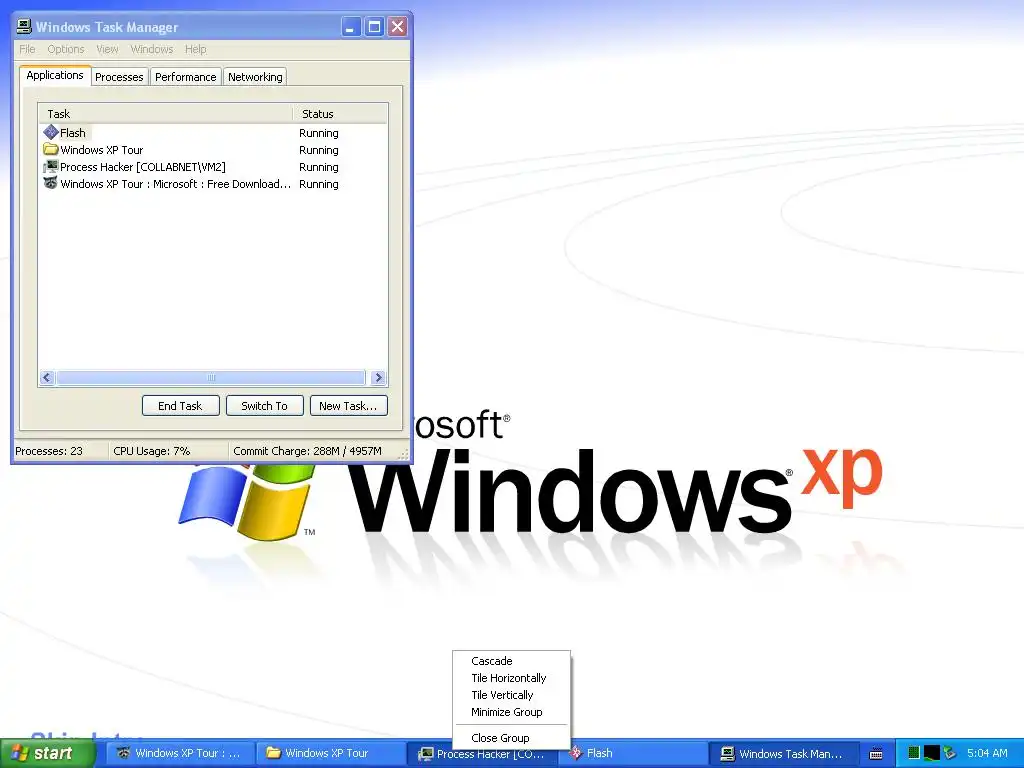Image resolution: width=1024 pixels, height=768 pixels.
Task: Choose Tile Horizontally from context menu
Action: [x=511, y=678]
